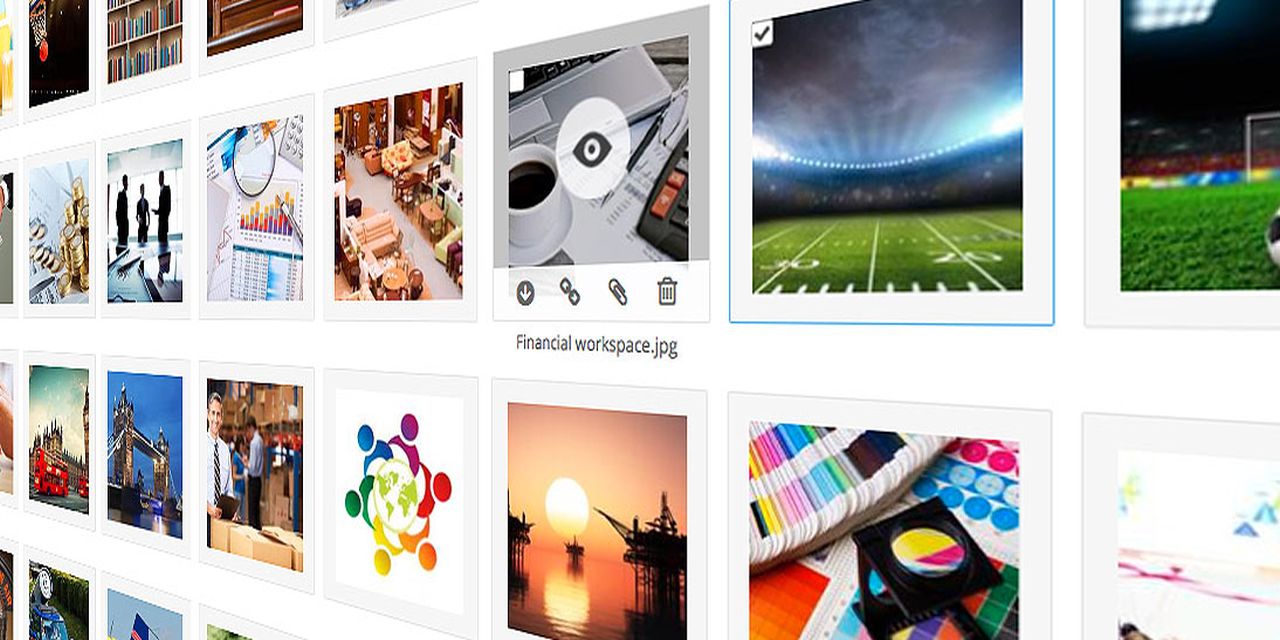The width and height of the screenshot is (1280, 640).
Task: Uncheck the selected football stadium image checkbox
Action: pos(762,34)
